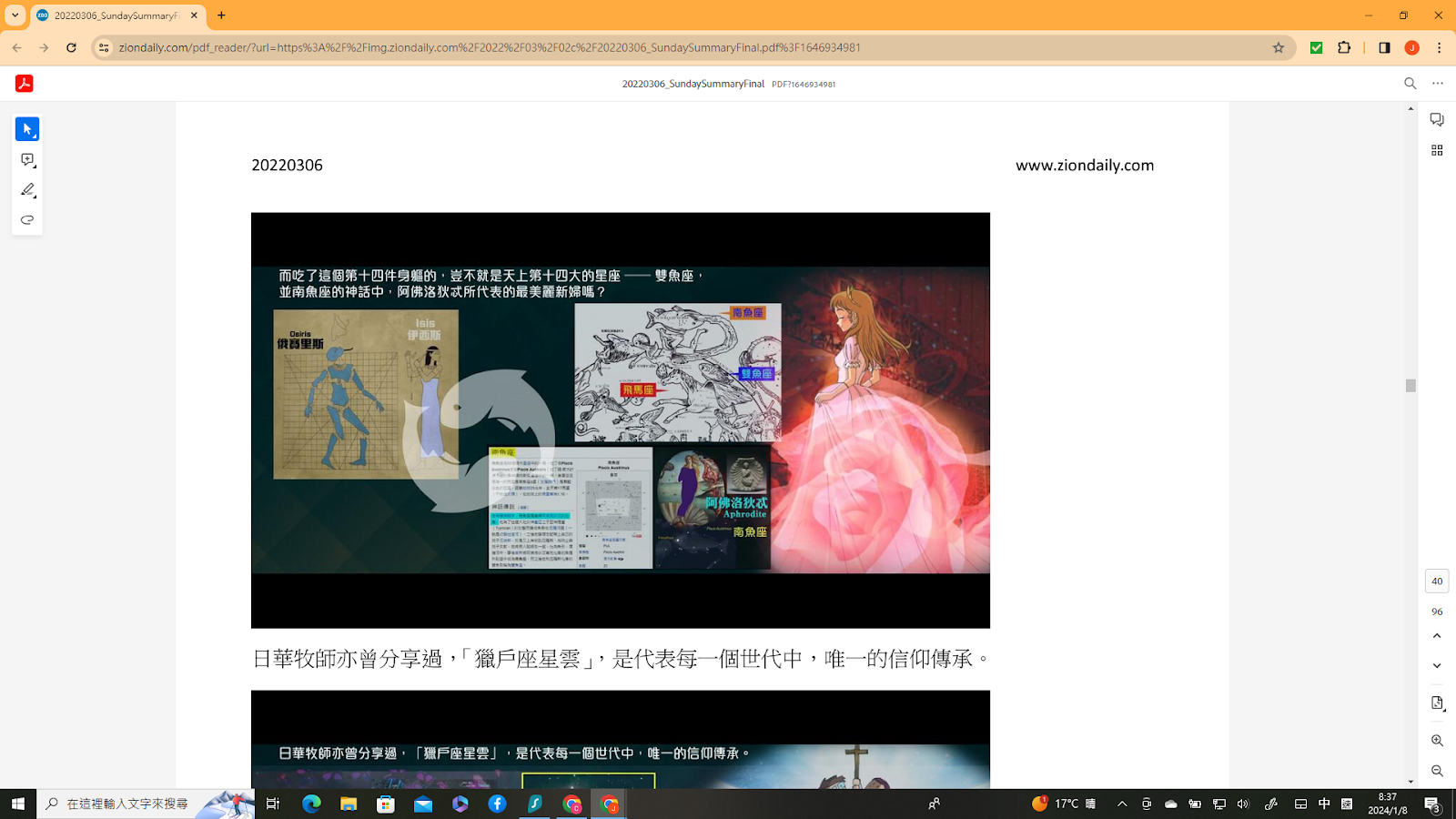The width and height of the screenshot is (1456, 819).
Task: Click the second slide image with cross
Action: pyautogui.click(x=621, y=739)
